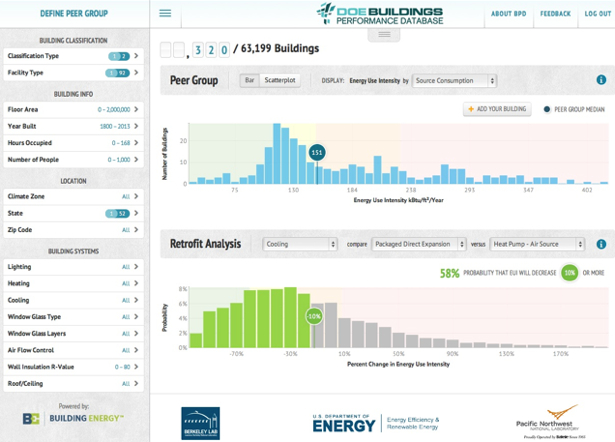Switch chart to Bar view
The width and height of the screenshot is (615, 442).
coord(249,80)
